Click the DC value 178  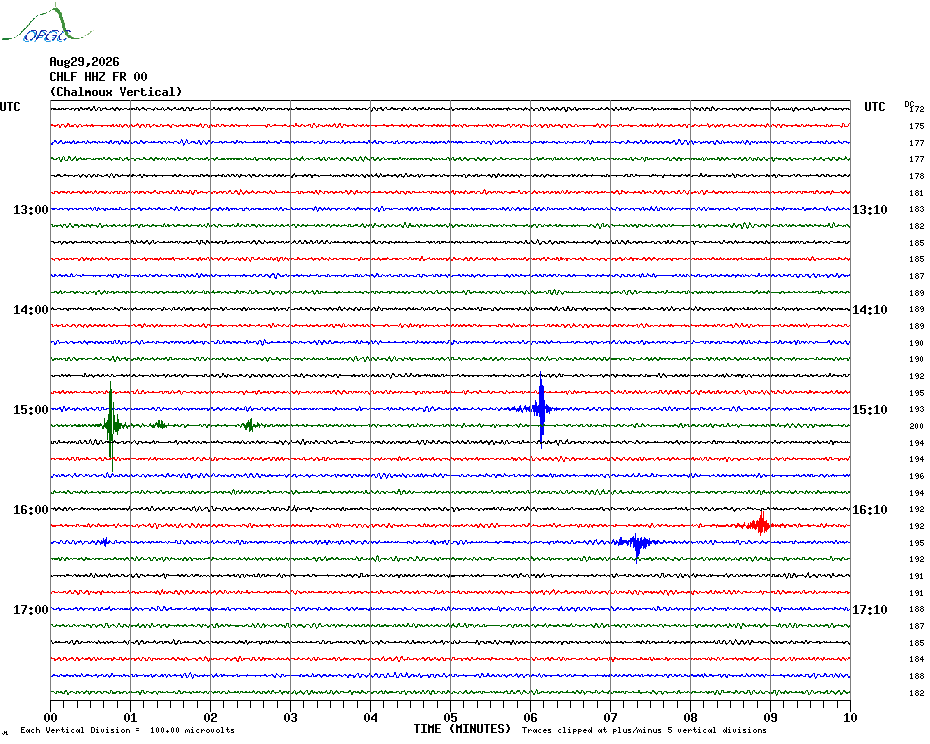917,176
